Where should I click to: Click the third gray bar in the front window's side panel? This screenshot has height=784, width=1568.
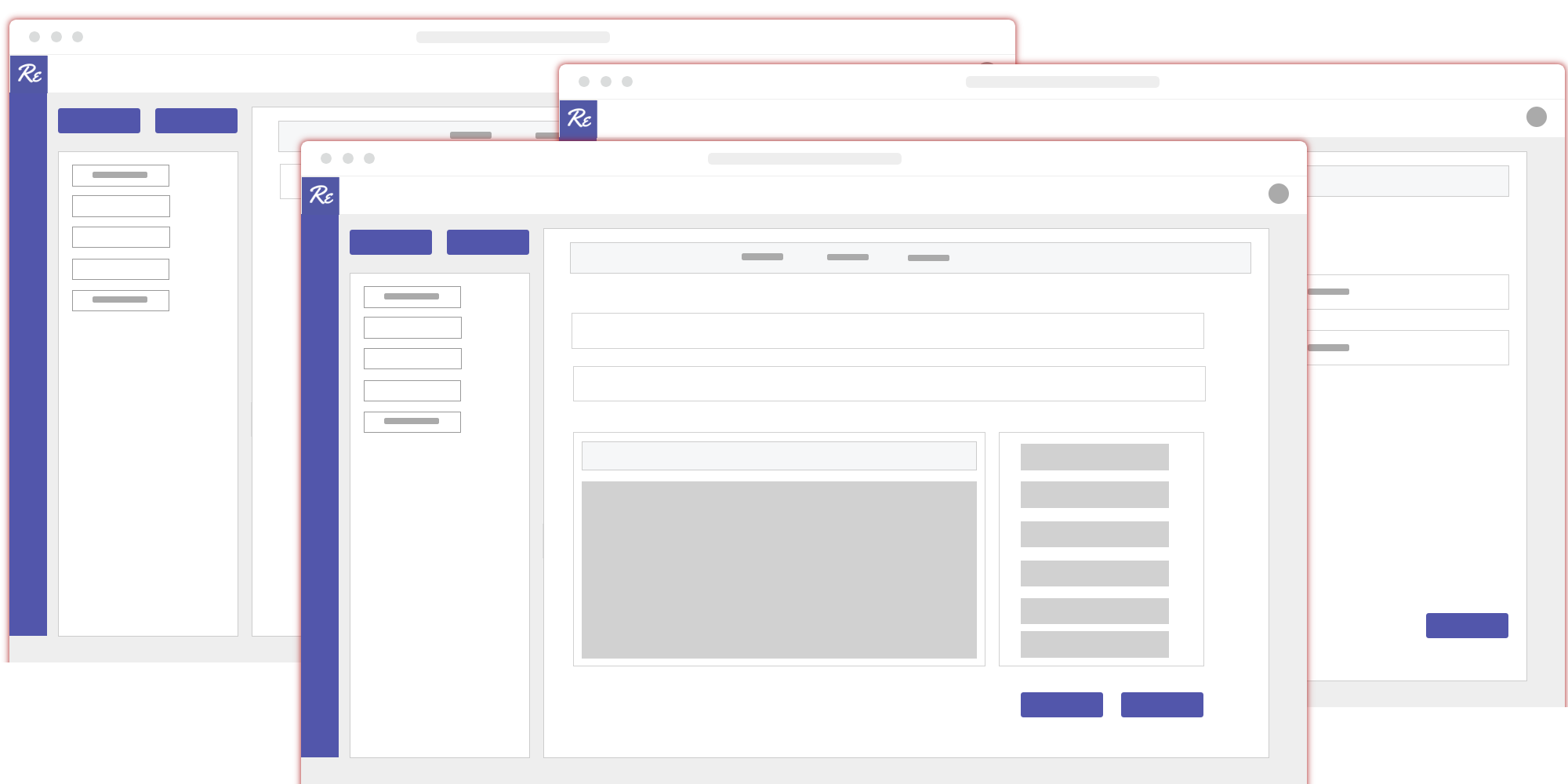coord(1094,535)
